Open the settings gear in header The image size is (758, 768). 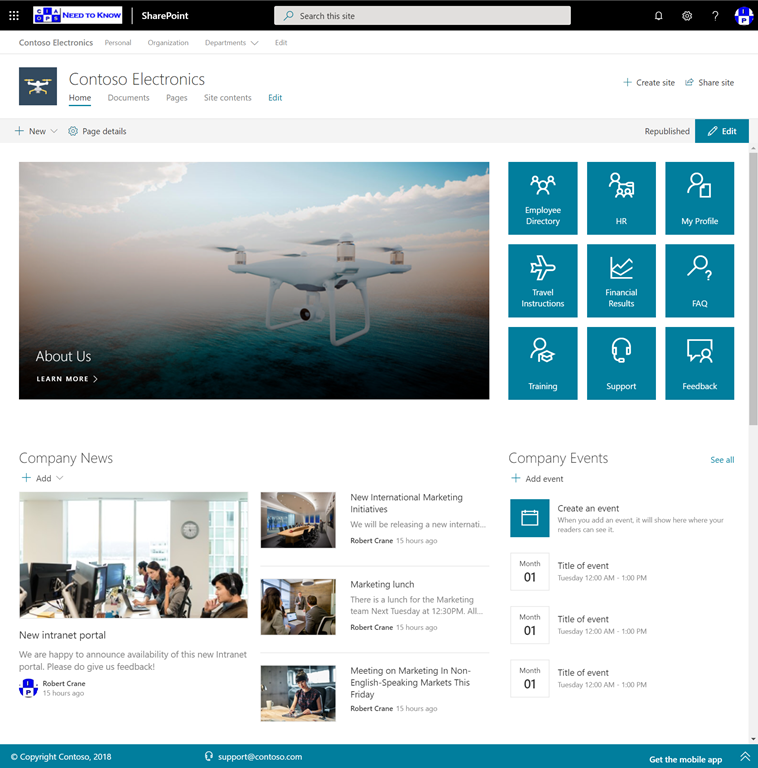click(x=687, y=16)
